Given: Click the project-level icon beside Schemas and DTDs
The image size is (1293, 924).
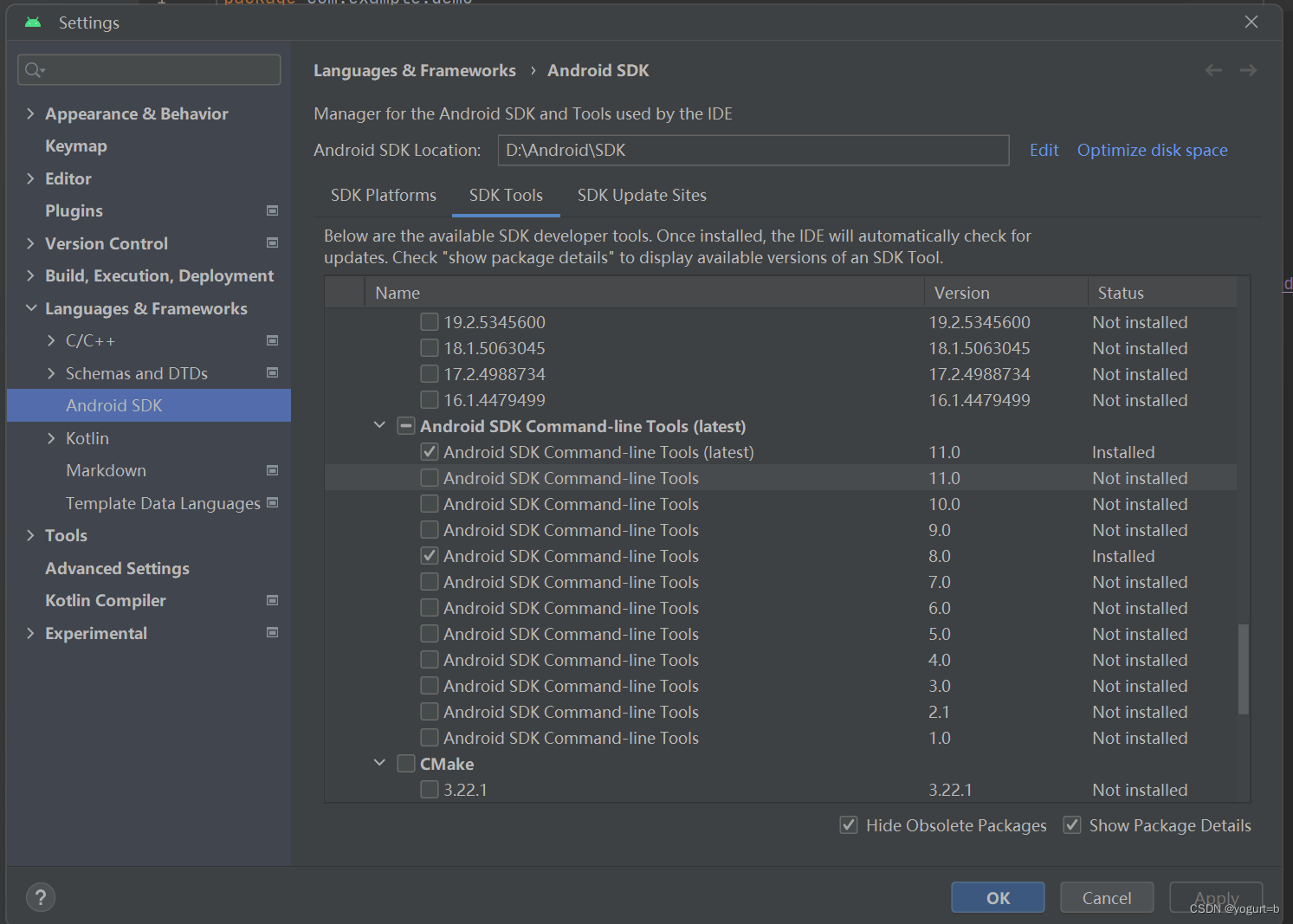Looking at the screenshot, I should 272,373.
